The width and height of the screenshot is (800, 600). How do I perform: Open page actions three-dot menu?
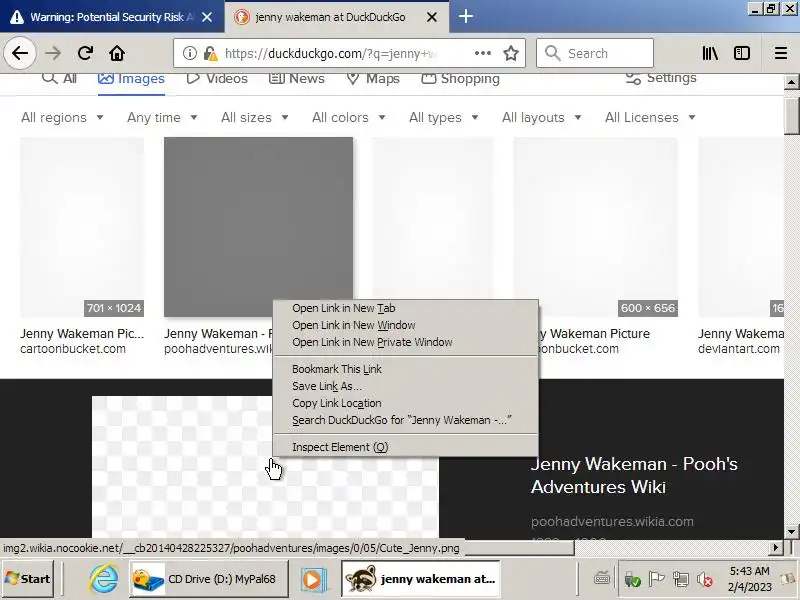(x=483, y=53)
